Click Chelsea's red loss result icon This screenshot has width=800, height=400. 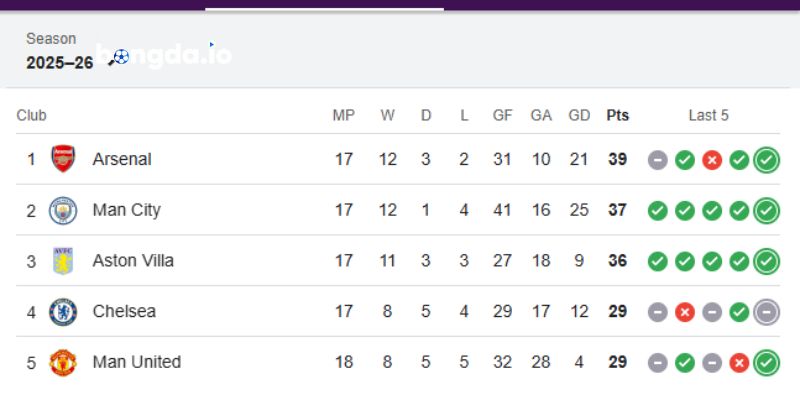[685, 312]
